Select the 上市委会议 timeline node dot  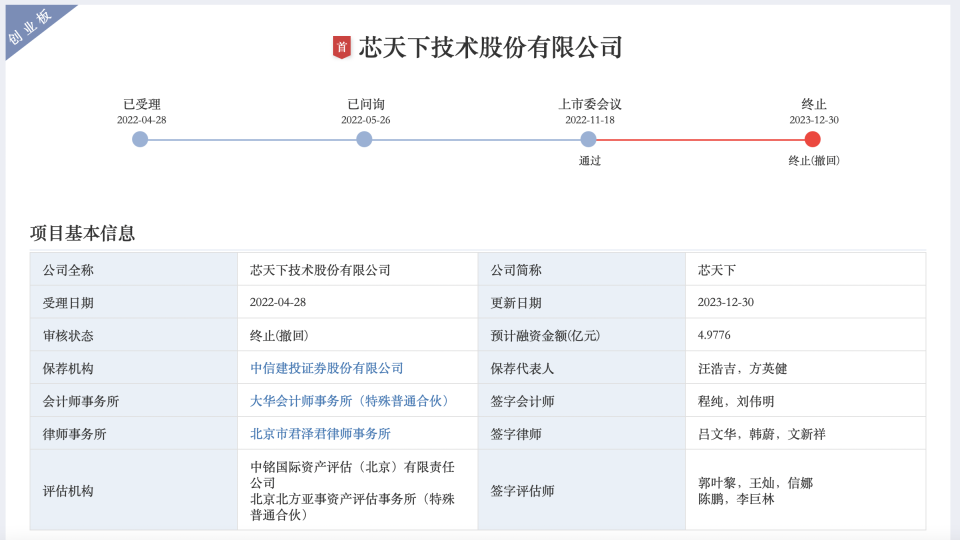[588, 140]
